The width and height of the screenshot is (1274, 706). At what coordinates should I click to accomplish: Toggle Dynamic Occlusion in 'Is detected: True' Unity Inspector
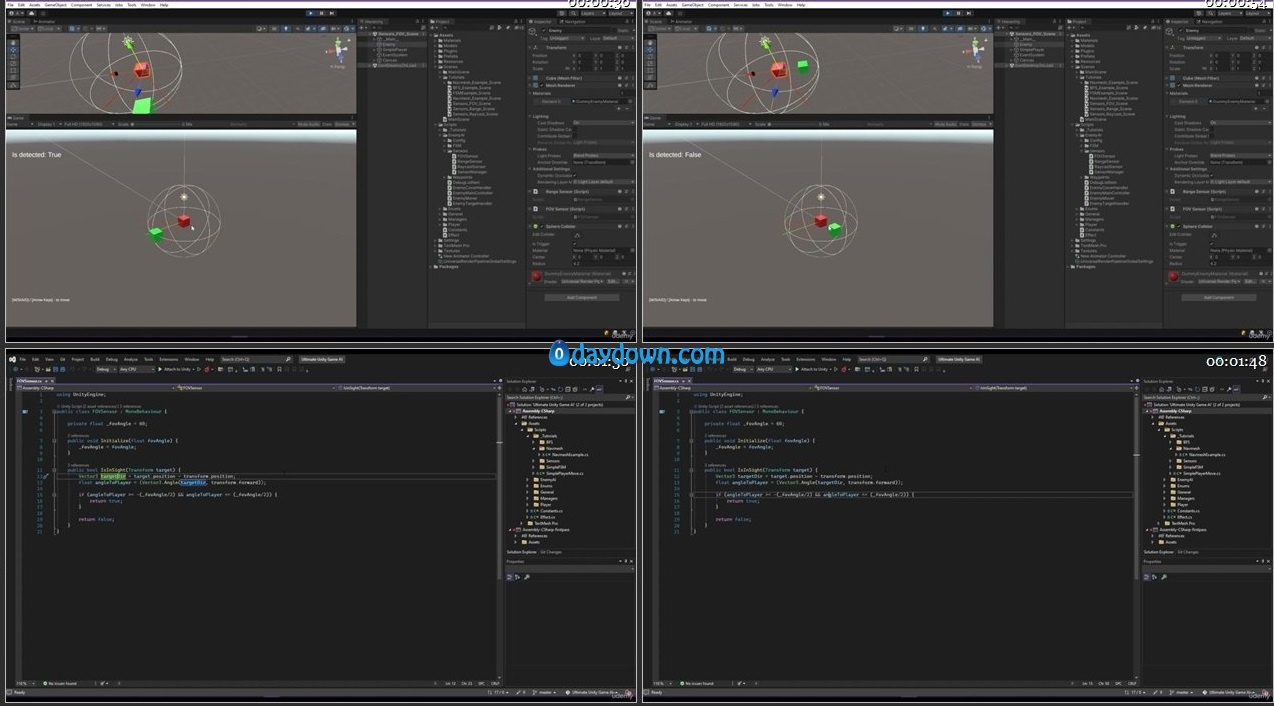coord(575,176)
